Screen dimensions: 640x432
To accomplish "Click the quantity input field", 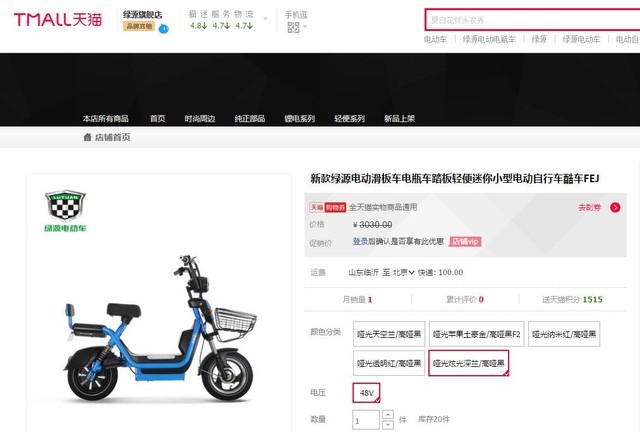I will pos(366,420).
